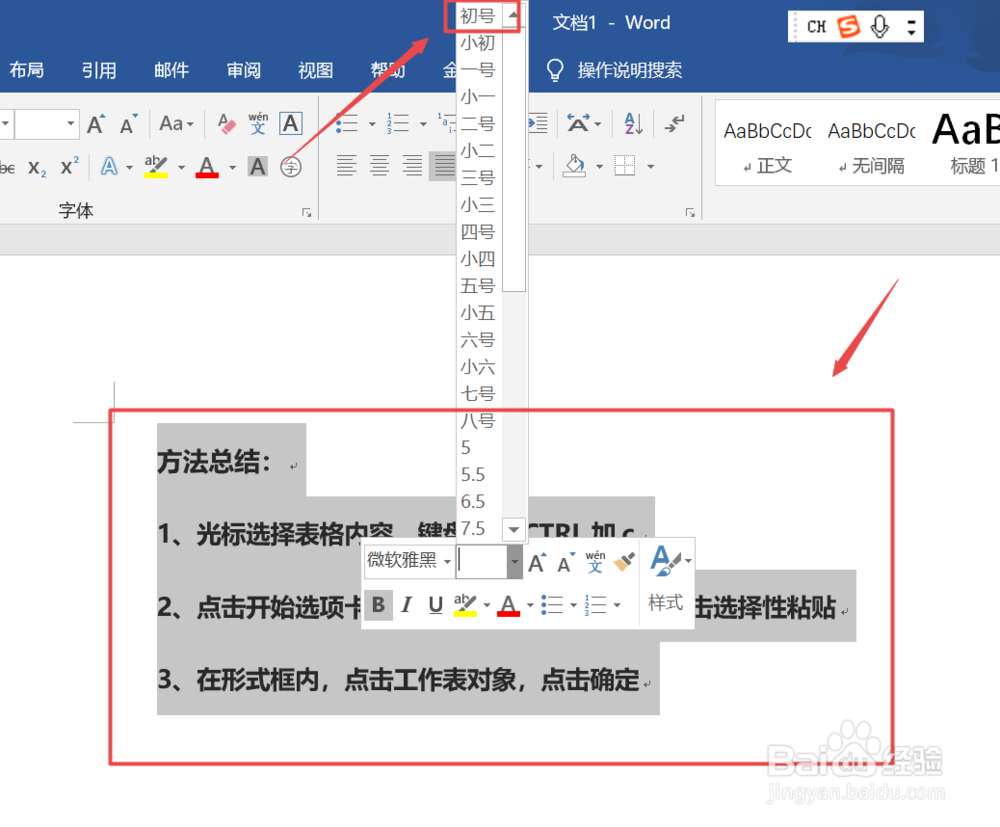This screenshot has height=827, width=1000.
Task: Click the ribbon Phonetic Guide (wén) icon
Action: 258,124
